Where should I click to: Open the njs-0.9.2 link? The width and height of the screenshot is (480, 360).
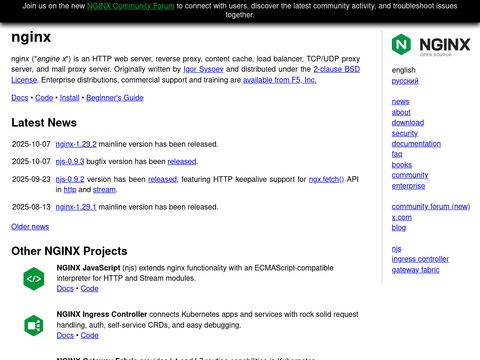click(x=70, y=179)
